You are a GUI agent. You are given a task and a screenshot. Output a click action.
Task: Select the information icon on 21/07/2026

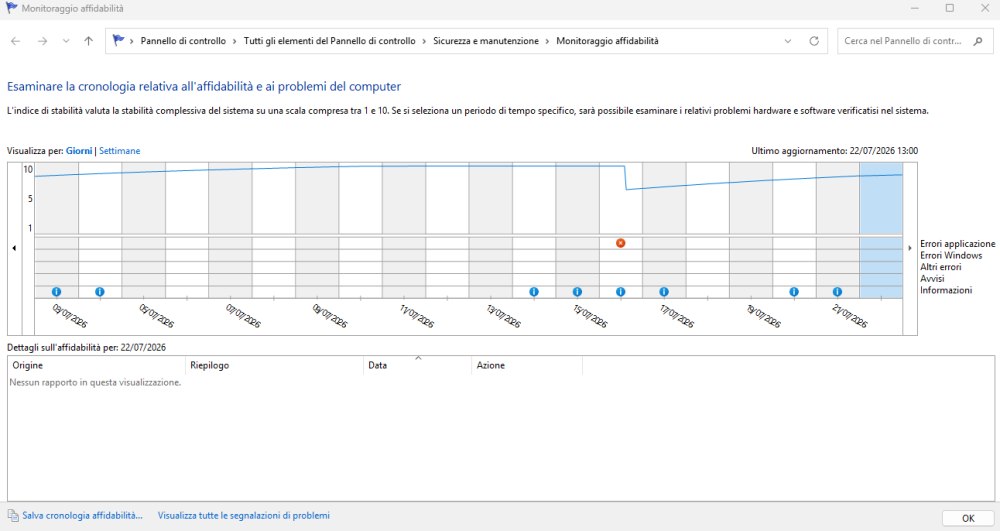837,291
